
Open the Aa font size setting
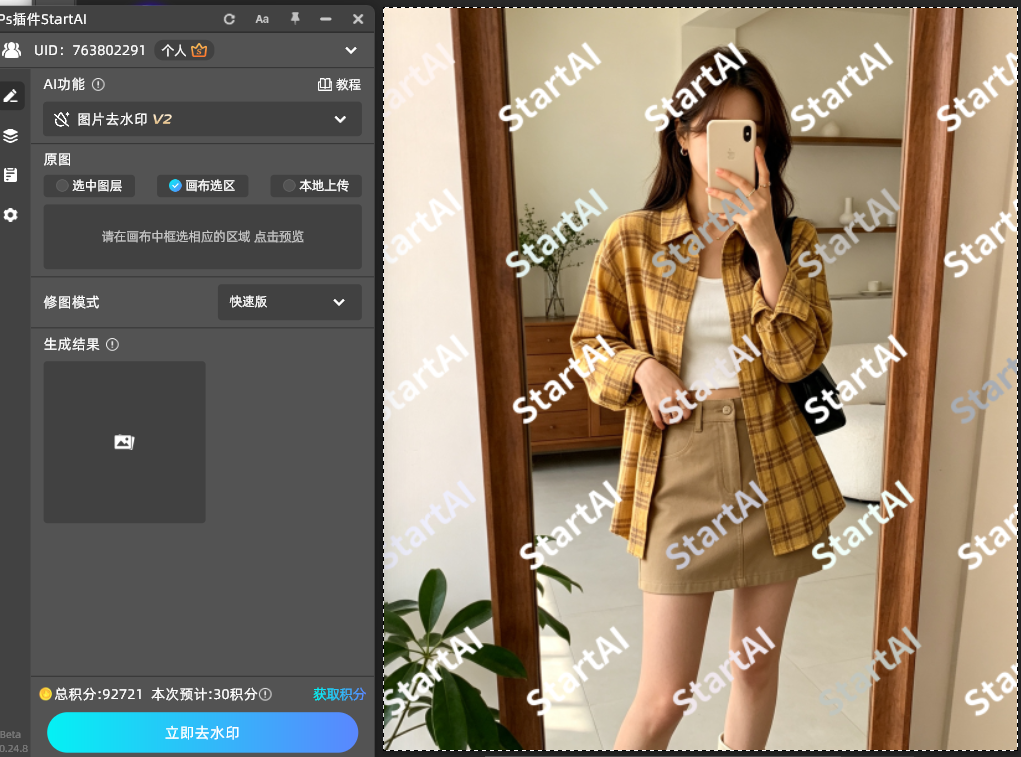[262, 20]
